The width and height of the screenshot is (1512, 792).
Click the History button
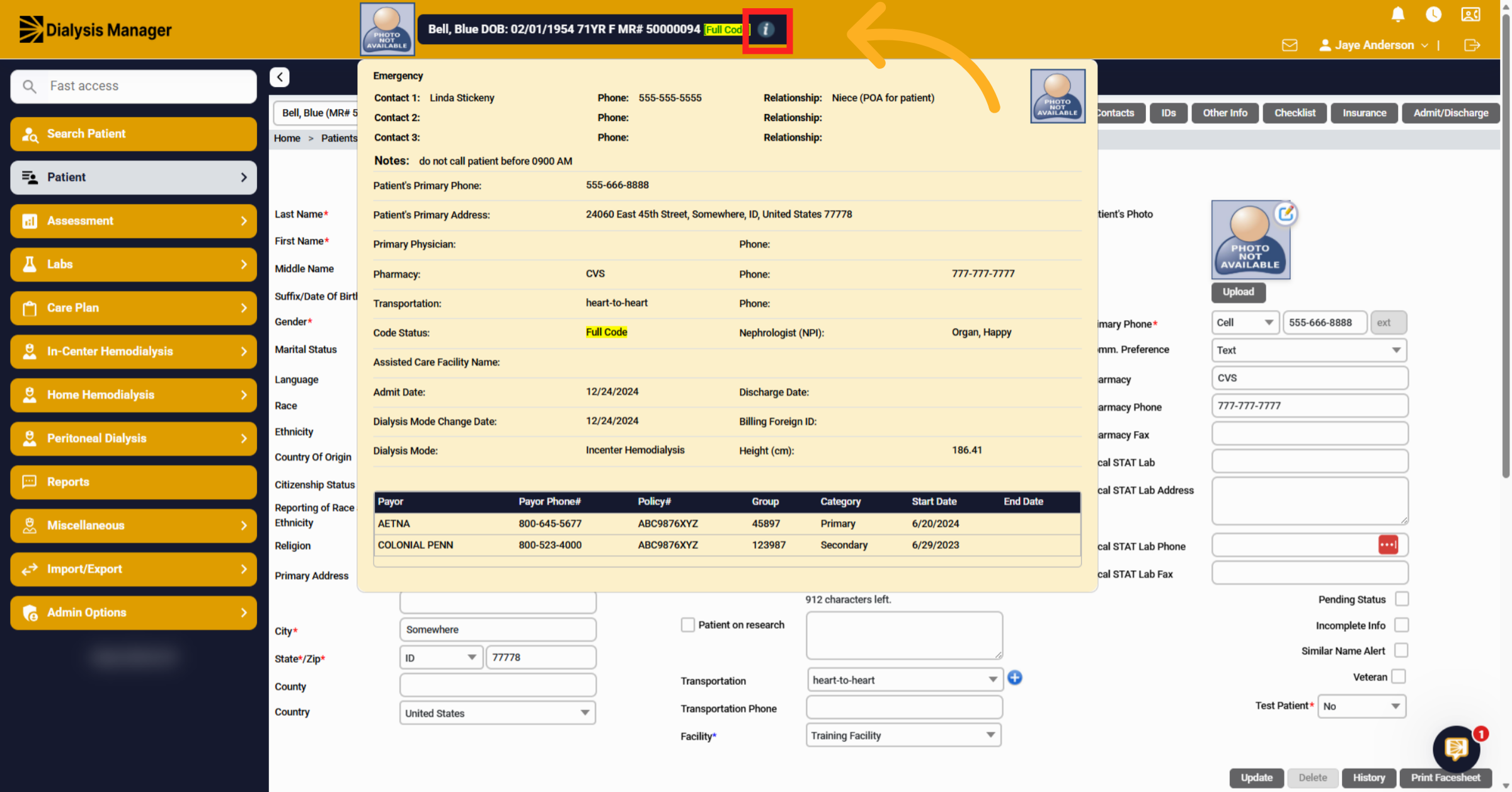(x=1368, y=778)
